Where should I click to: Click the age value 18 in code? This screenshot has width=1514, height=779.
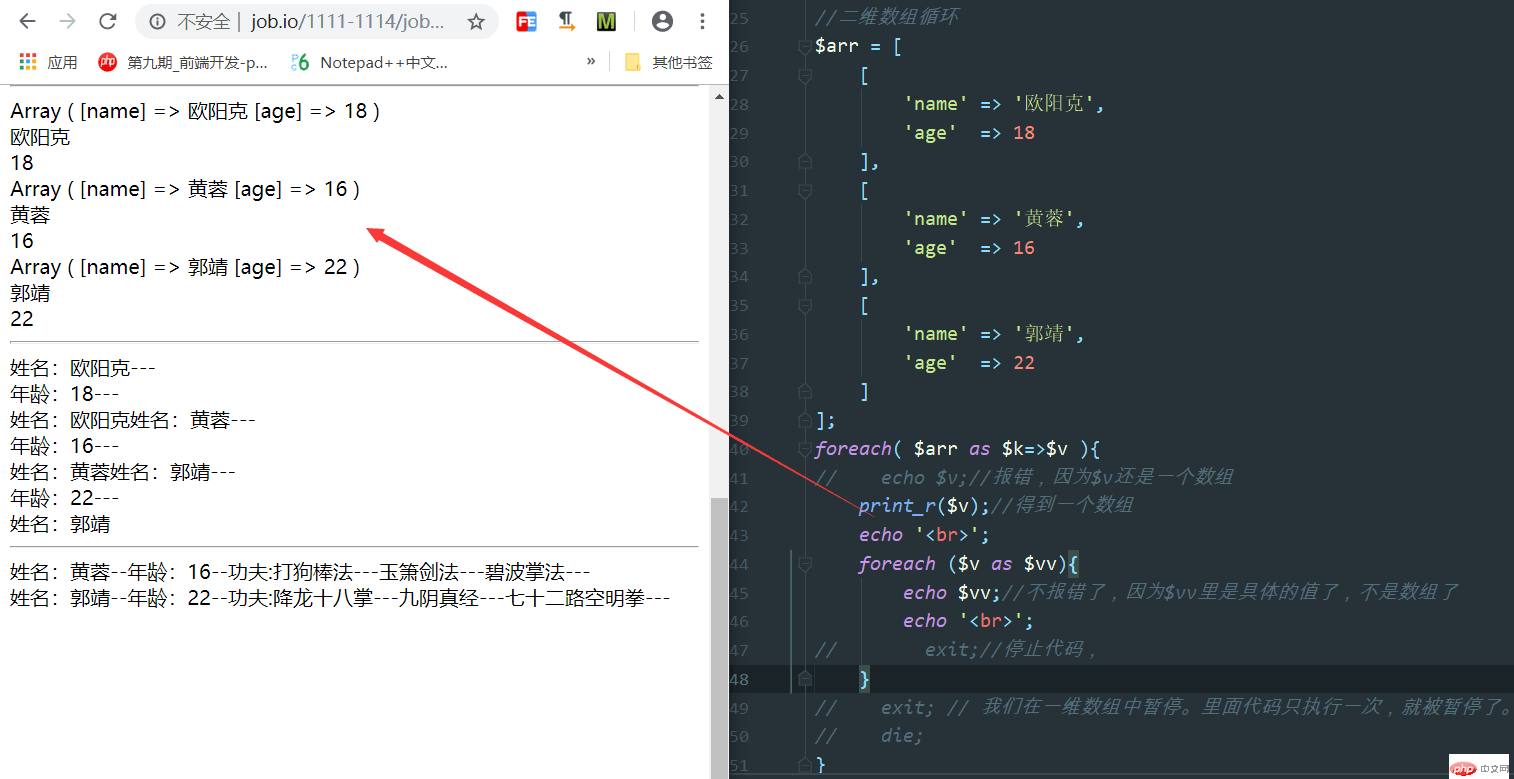[1023, 133]
